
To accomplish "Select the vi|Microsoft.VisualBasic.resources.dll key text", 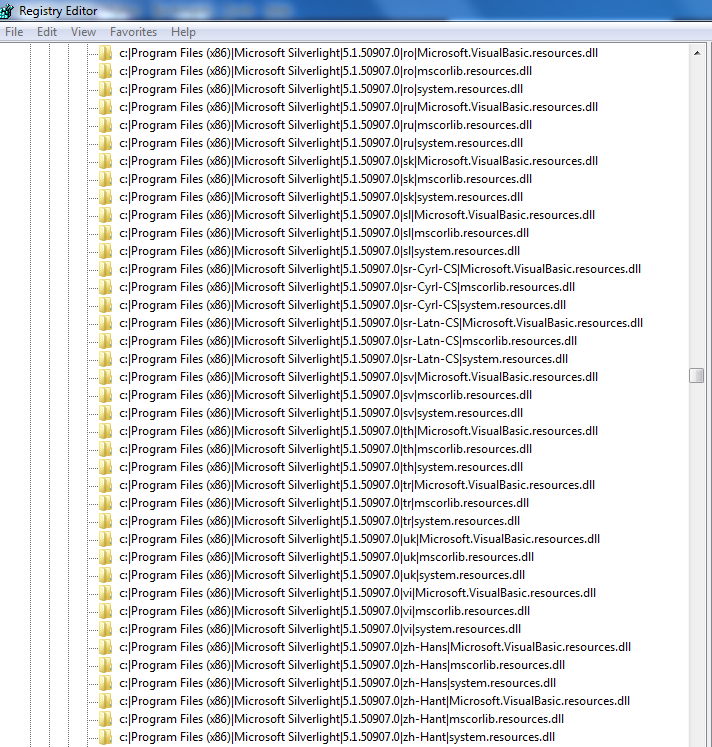I will (358, 593).
